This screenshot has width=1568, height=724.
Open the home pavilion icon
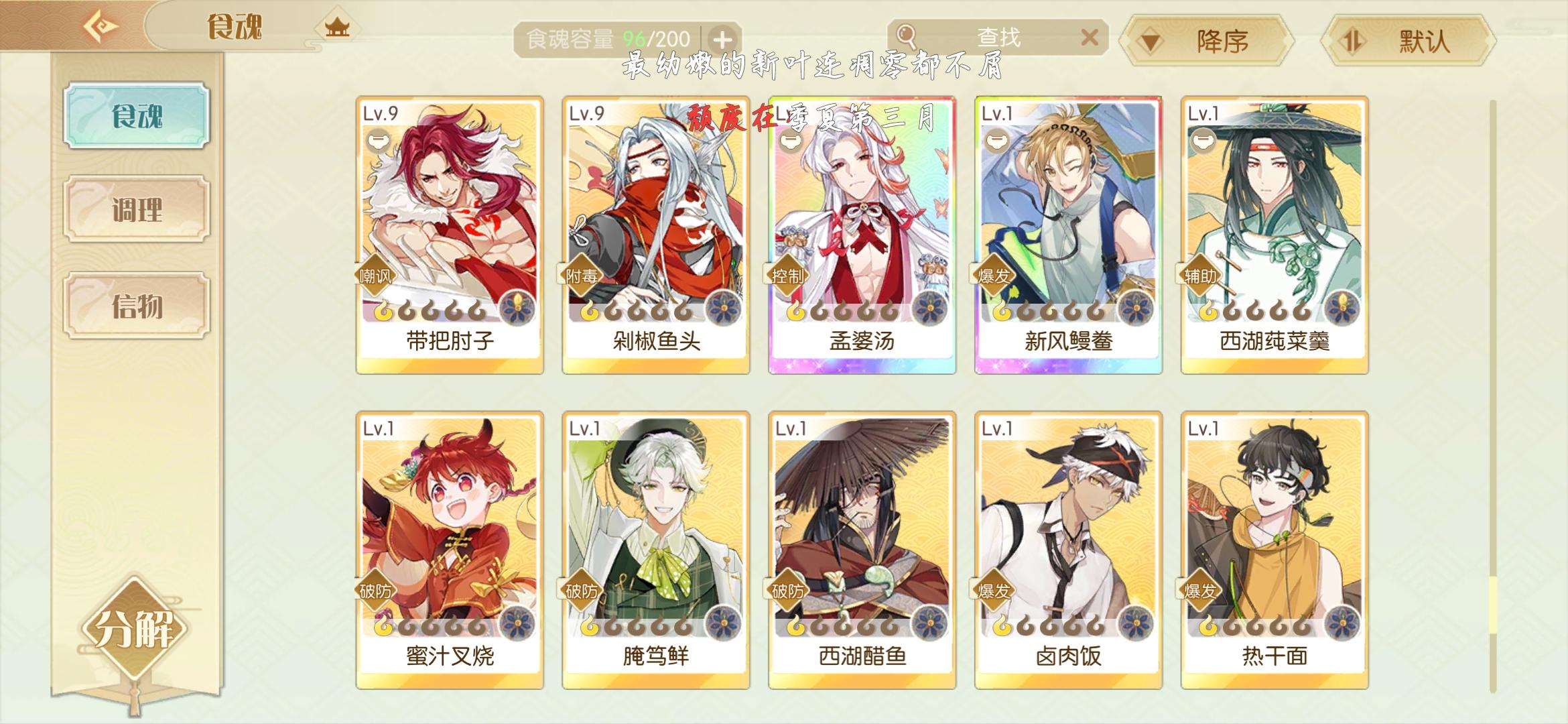click(x=337, y=27)
